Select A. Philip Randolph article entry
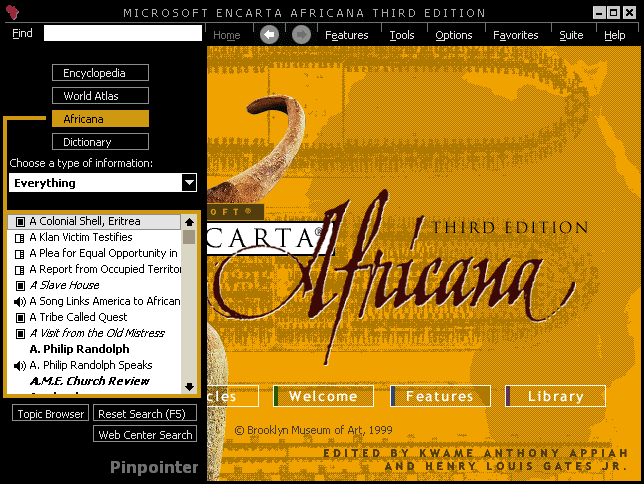 tap(94, 350)
